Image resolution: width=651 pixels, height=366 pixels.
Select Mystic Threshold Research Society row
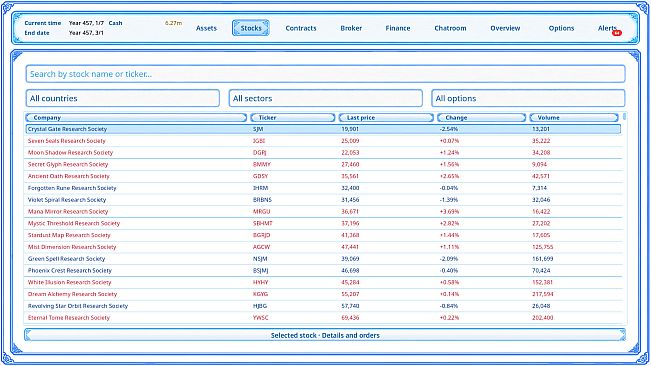(323, 223)
